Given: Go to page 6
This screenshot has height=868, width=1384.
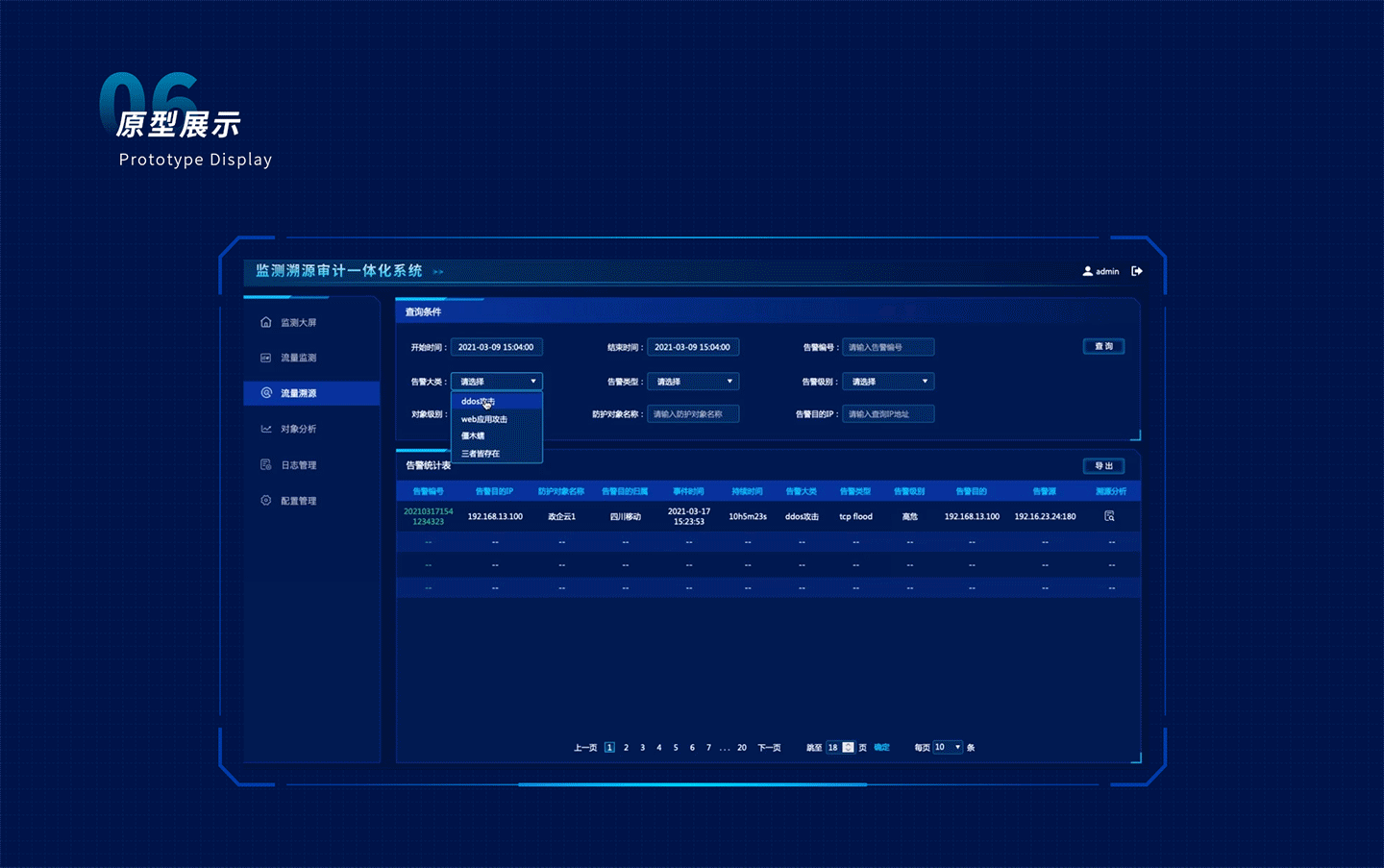Looking at the screenshot, I should click(692, 748).
